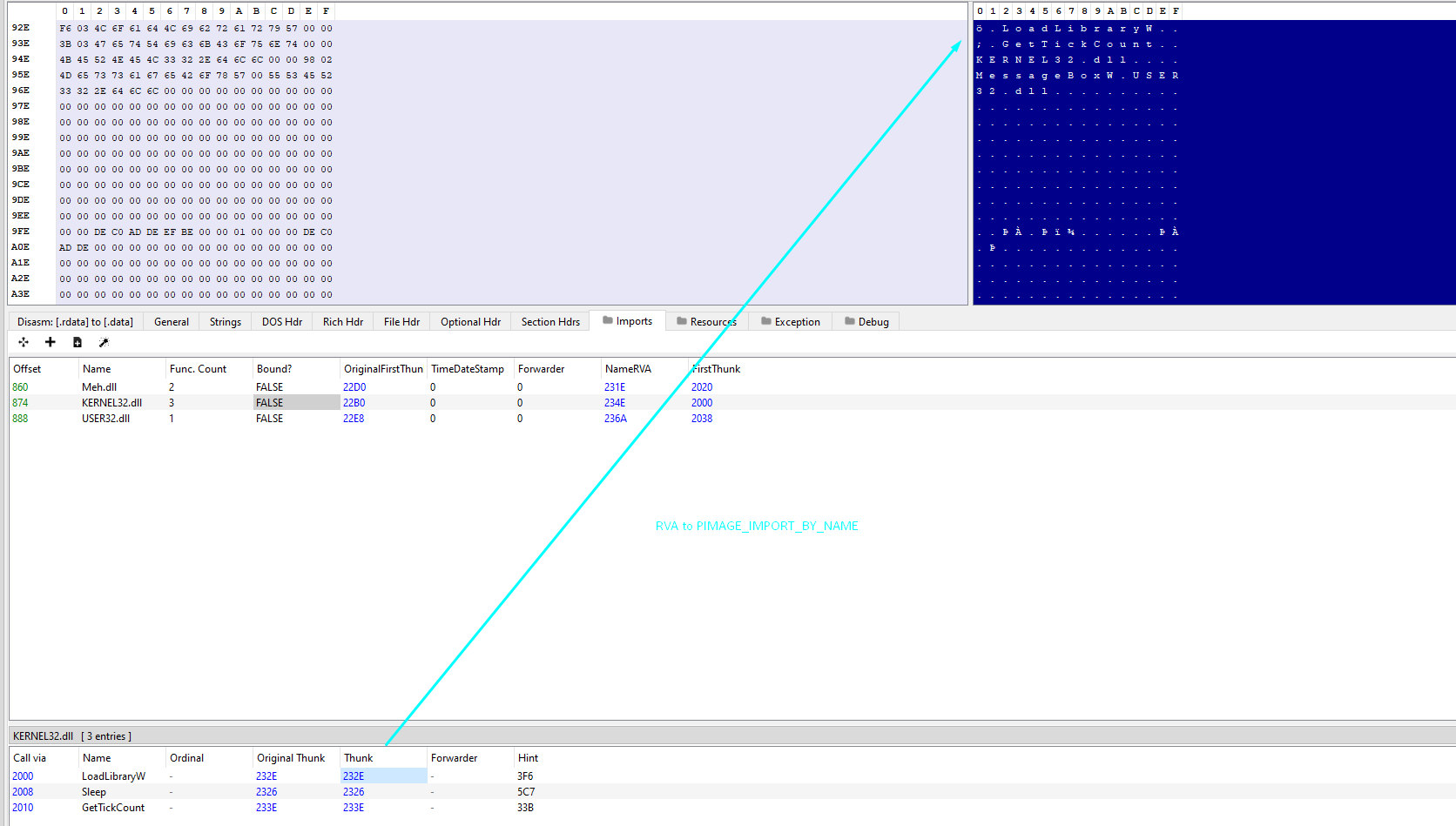Click the OriginalFirstThunk value 22E8
Viewport: 1456px width, 826px height.
click(x=354, y=419)
